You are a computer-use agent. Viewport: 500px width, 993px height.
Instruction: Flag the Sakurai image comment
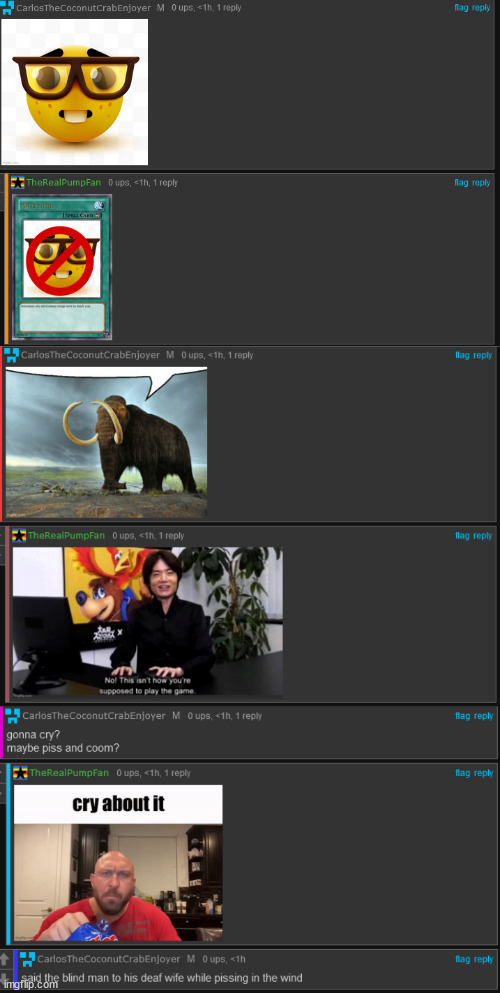pos(462,536)
